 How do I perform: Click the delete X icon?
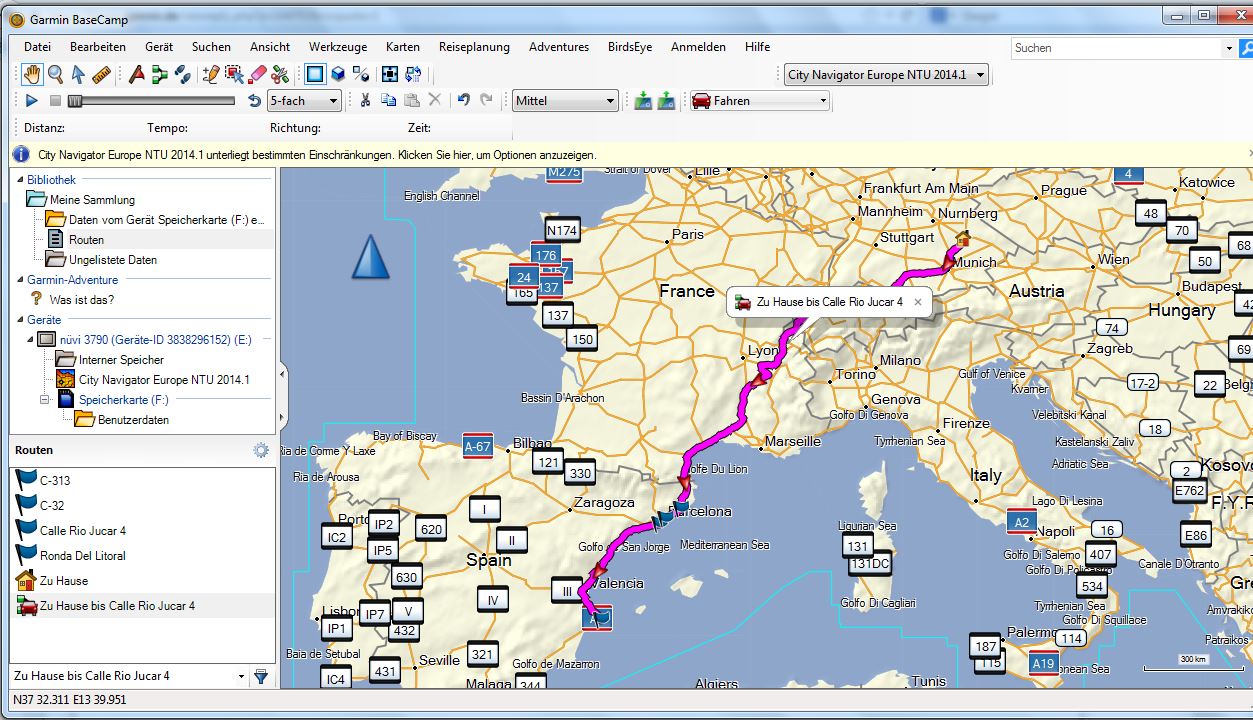tap(434, 100)
